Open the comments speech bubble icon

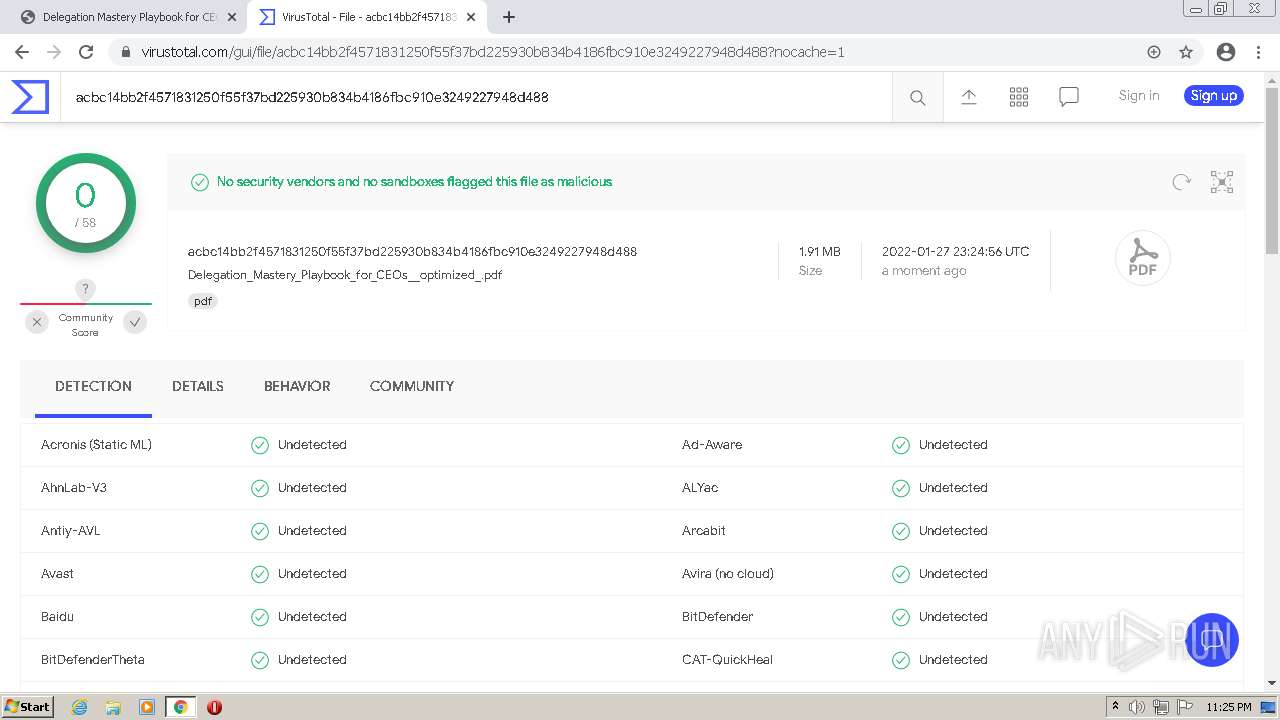click(x=1069, y=97)
